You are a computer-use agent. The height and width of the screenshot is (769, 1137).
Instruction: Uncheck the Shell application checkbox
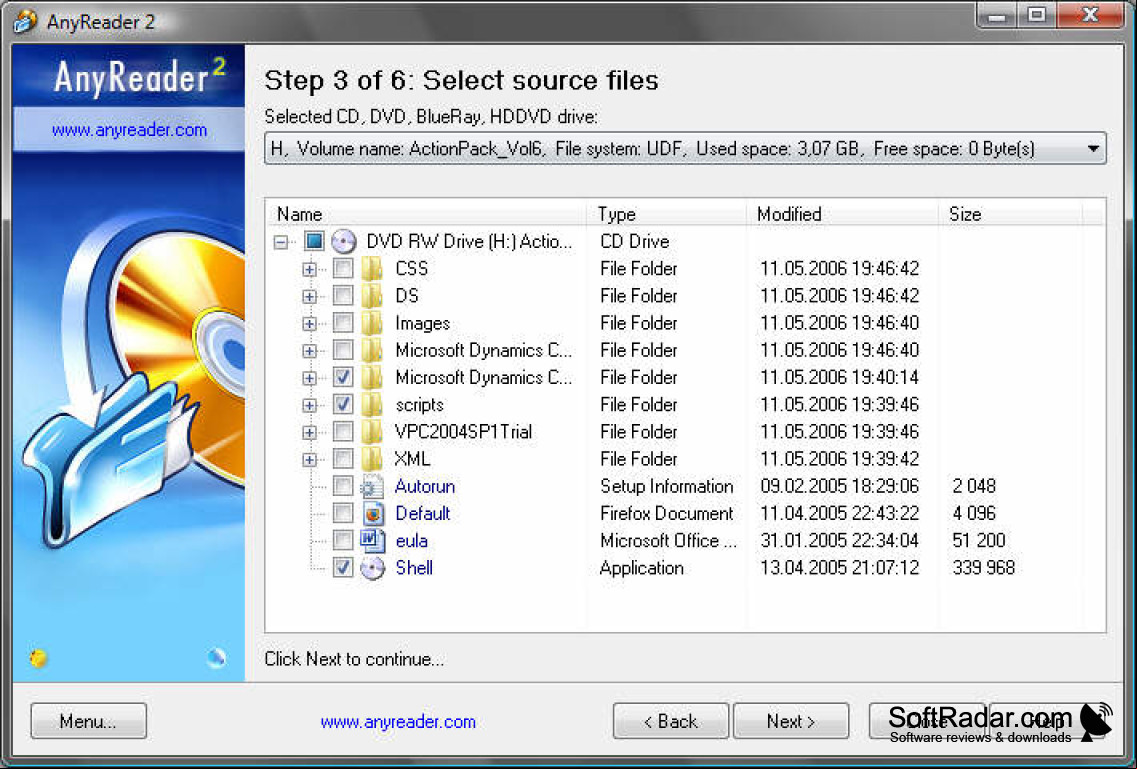pos(343,568)
